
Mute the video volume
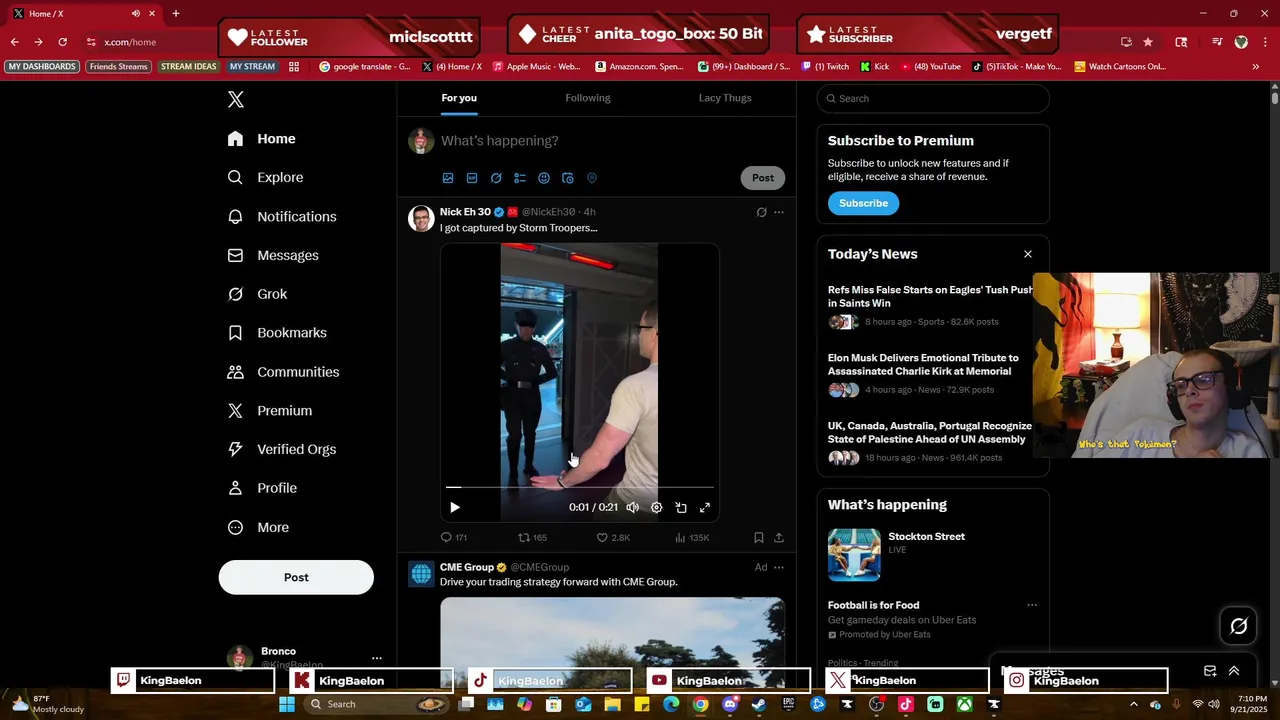tap(632, 507)
